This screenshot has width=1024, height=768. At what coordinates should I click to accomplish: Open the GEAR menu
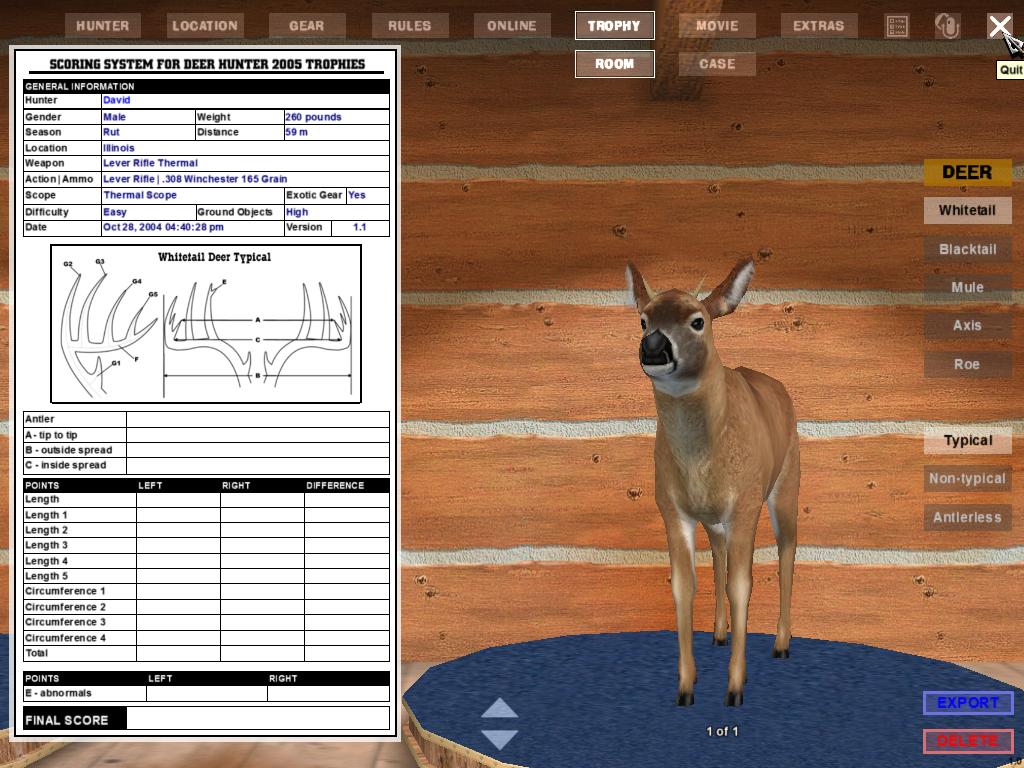pyautogui.click(x=307, y=26)
